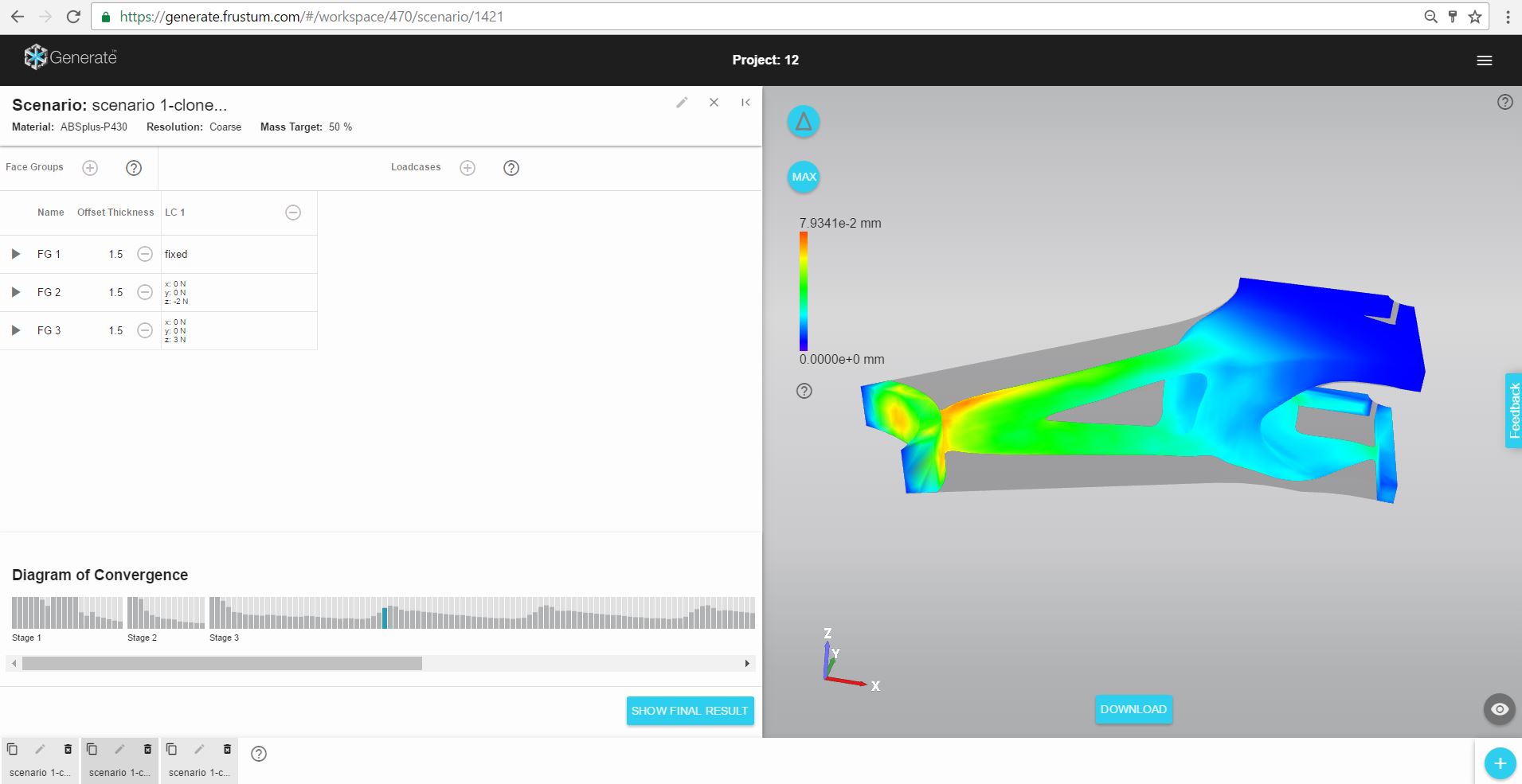Click the convergence horizontal scrollbar thumb

point(222,664)
